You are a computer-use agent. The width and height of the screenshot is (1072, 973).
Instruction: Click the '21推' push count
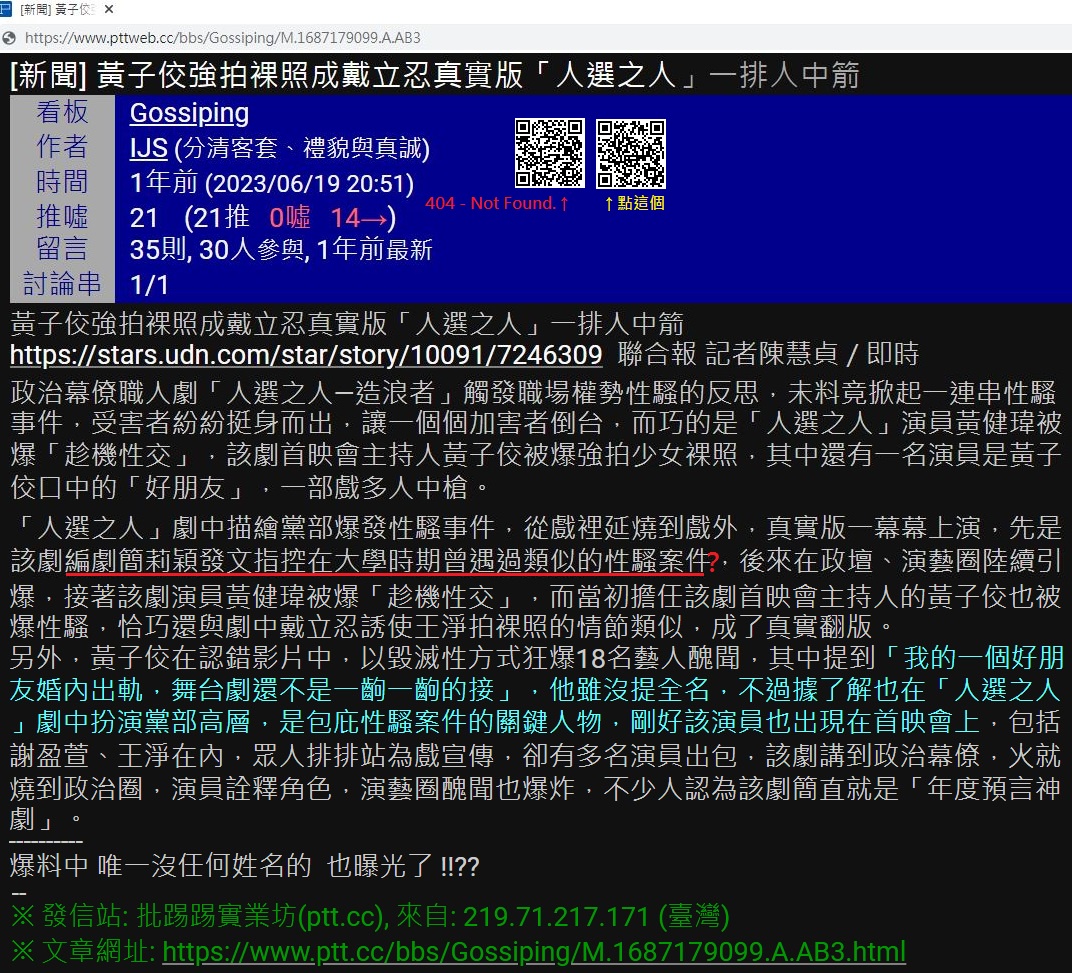click(221, 217)
